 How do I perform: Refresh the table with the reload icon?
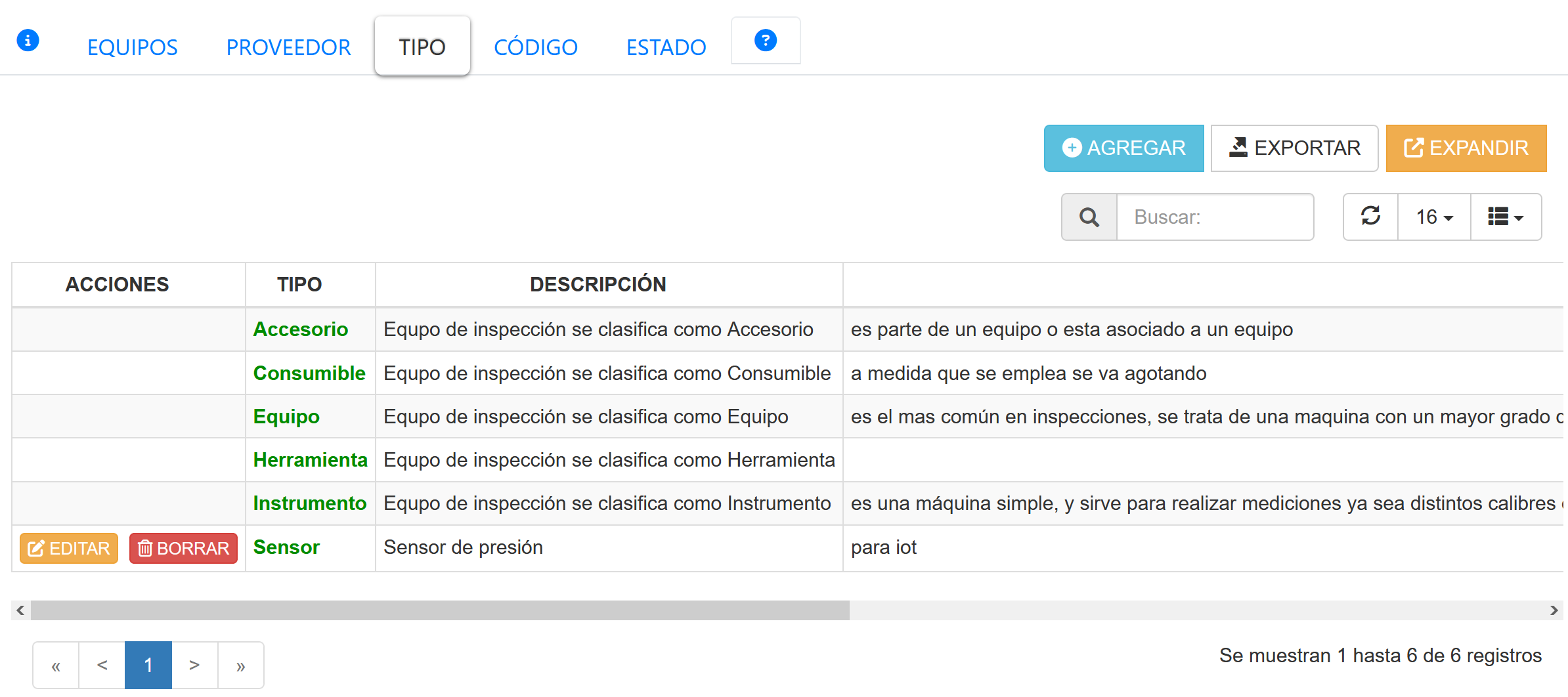point(1370,217)
